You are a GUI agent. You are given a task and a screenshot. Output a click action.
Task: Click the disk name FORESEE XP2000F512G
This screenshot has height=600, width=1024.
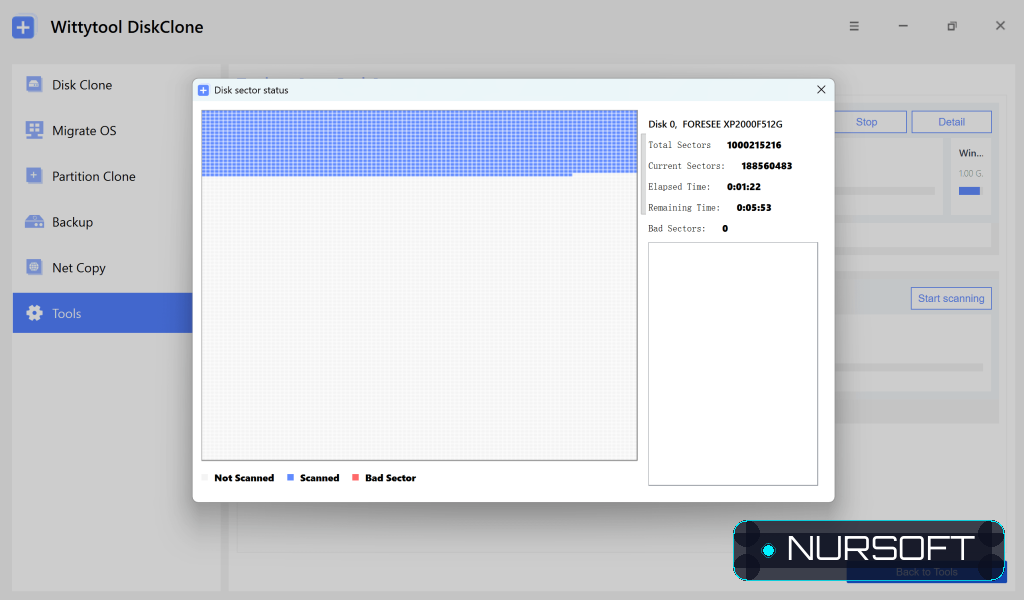(x=732, y=124)
